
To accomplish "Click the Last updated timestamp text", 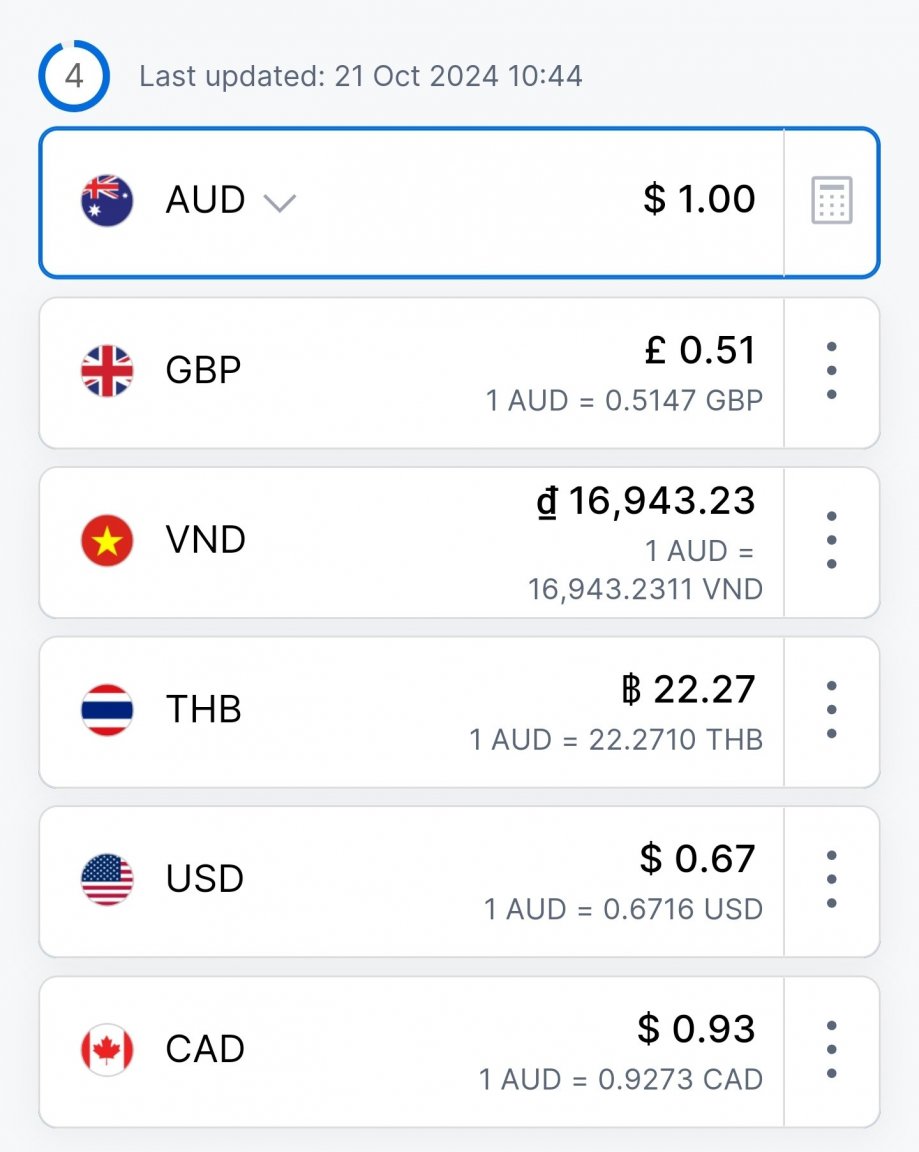I will point(361,76).
